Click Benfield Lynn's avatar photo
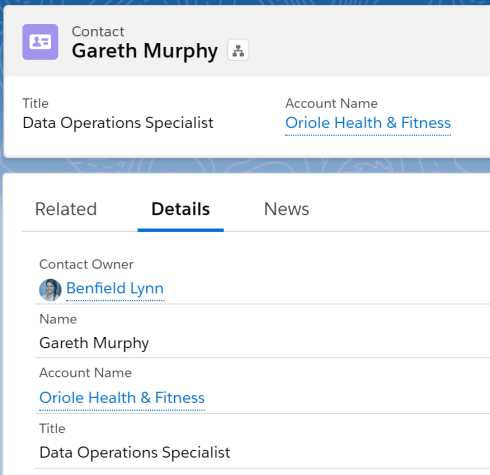 tap(50, 290)
